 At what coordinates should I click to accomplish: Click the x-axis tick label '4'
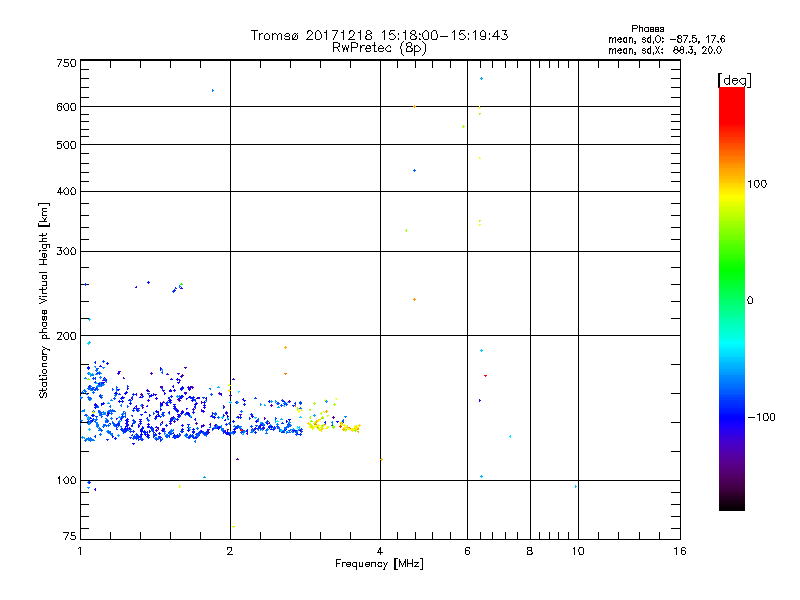tap(380, 551)
